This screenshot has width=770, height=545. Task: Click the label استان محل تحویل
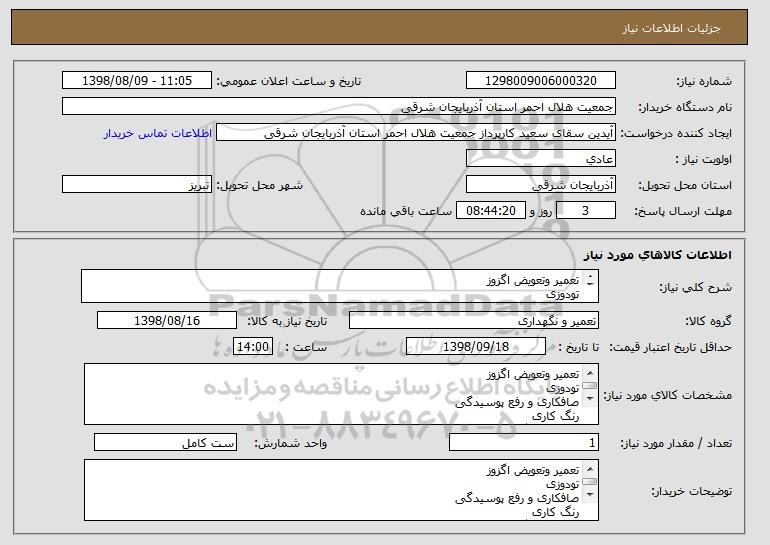pyautogui.click(x=685, y=186)
